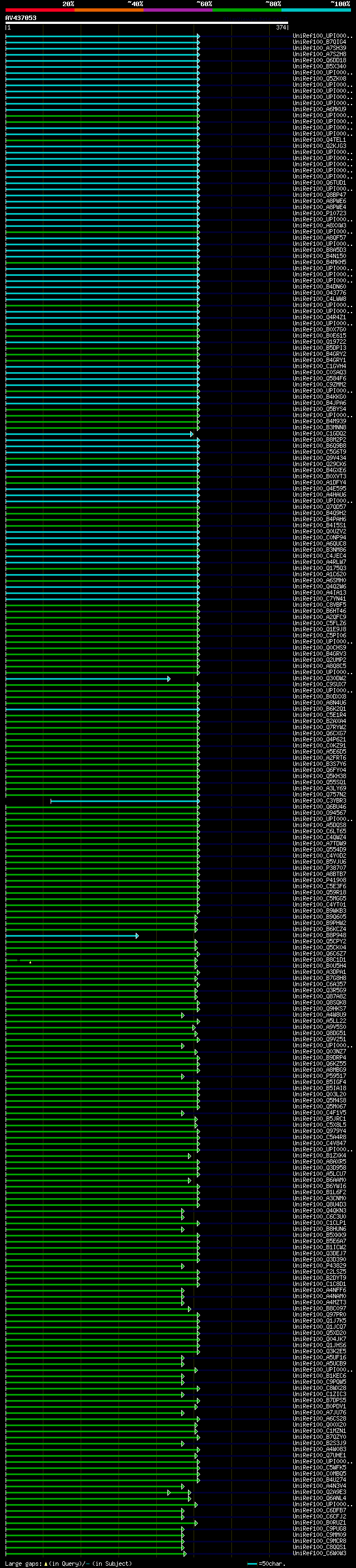Select label UniRef100_A1DFY4
Image resolution: width=356 pixels, height=1568 pixels.
point(319,483)
